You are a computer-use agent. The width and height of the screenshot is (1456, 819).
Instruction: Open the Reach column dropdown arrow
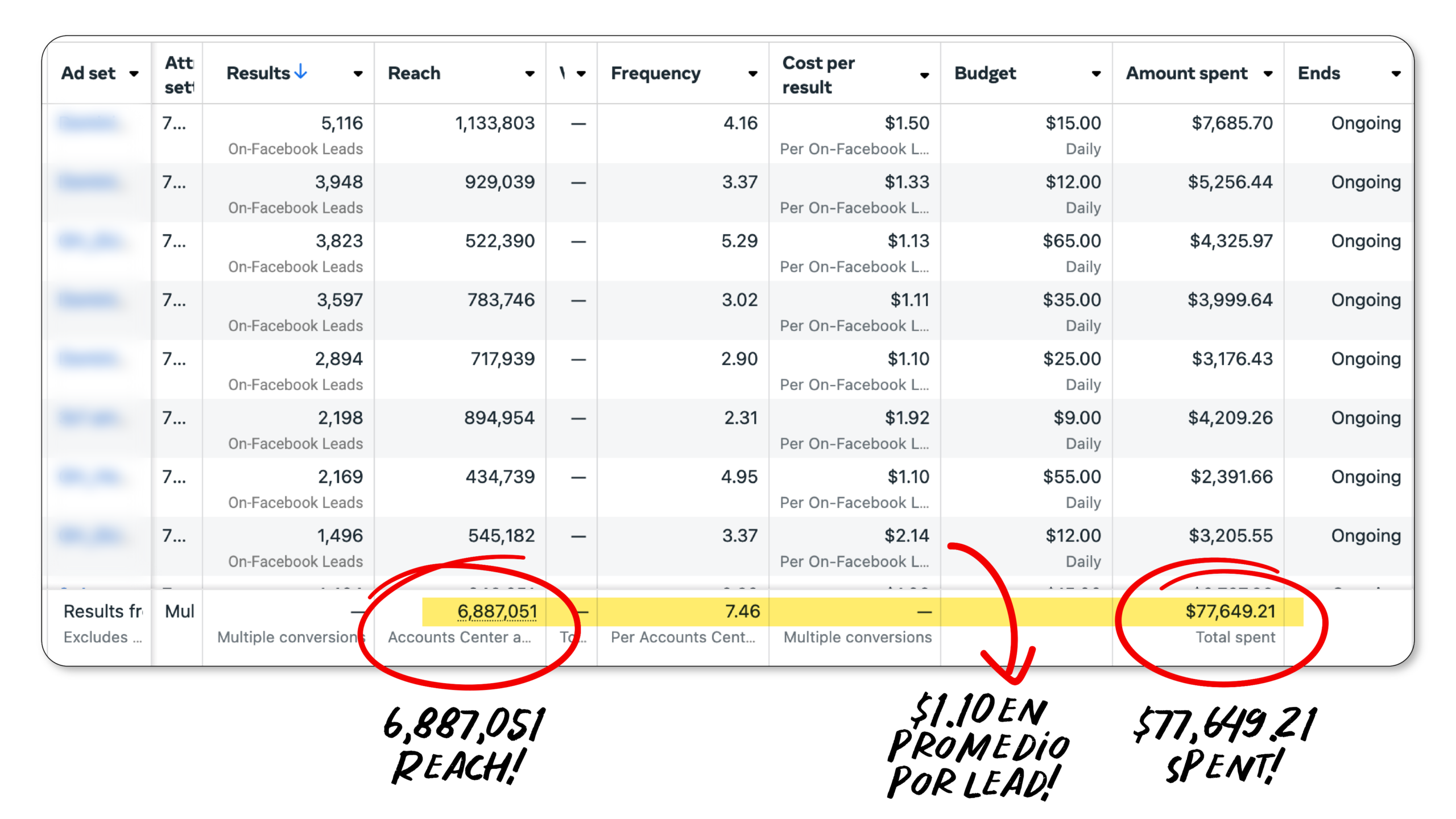click(x=530, y=74)
